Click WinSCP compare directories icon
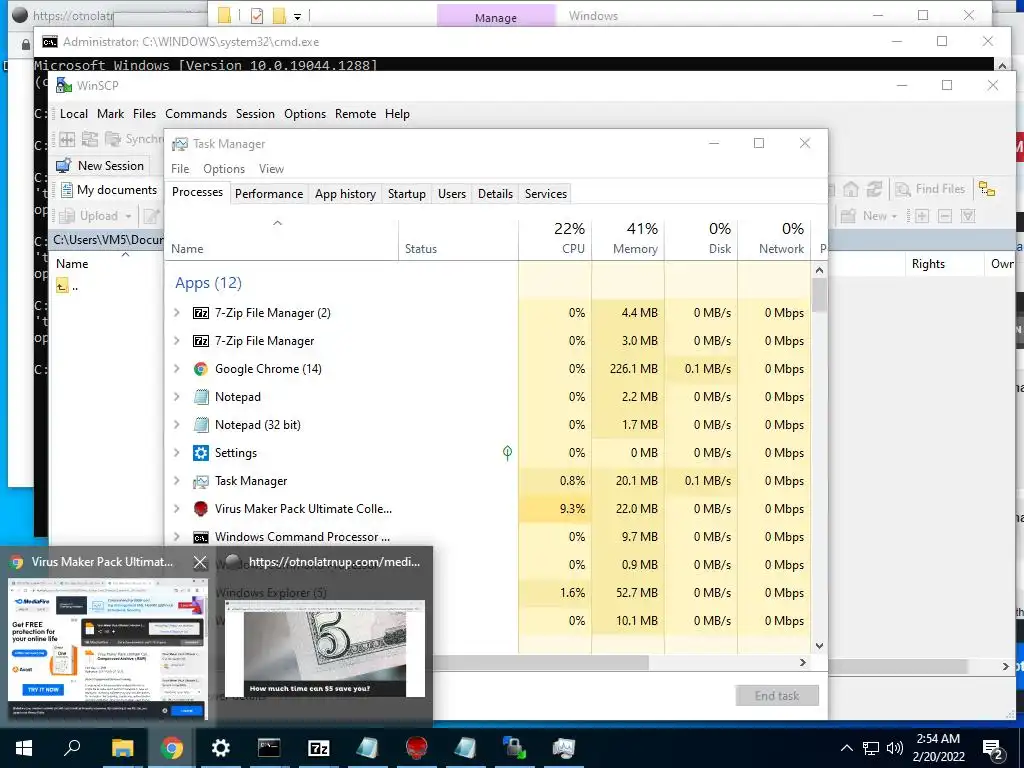1024x768 pixels. 90,139
